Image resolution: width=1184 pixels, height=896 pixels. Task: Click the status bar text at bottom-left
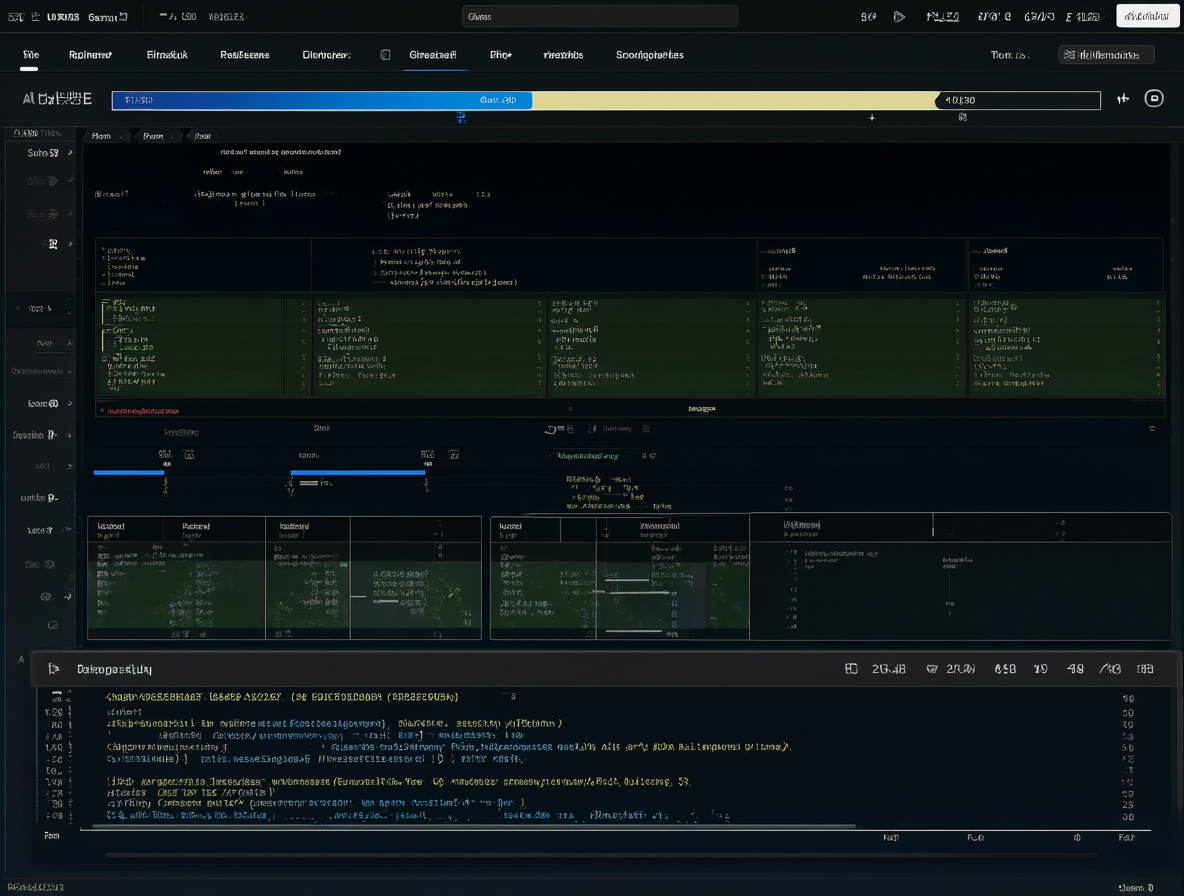click(35, 888)
